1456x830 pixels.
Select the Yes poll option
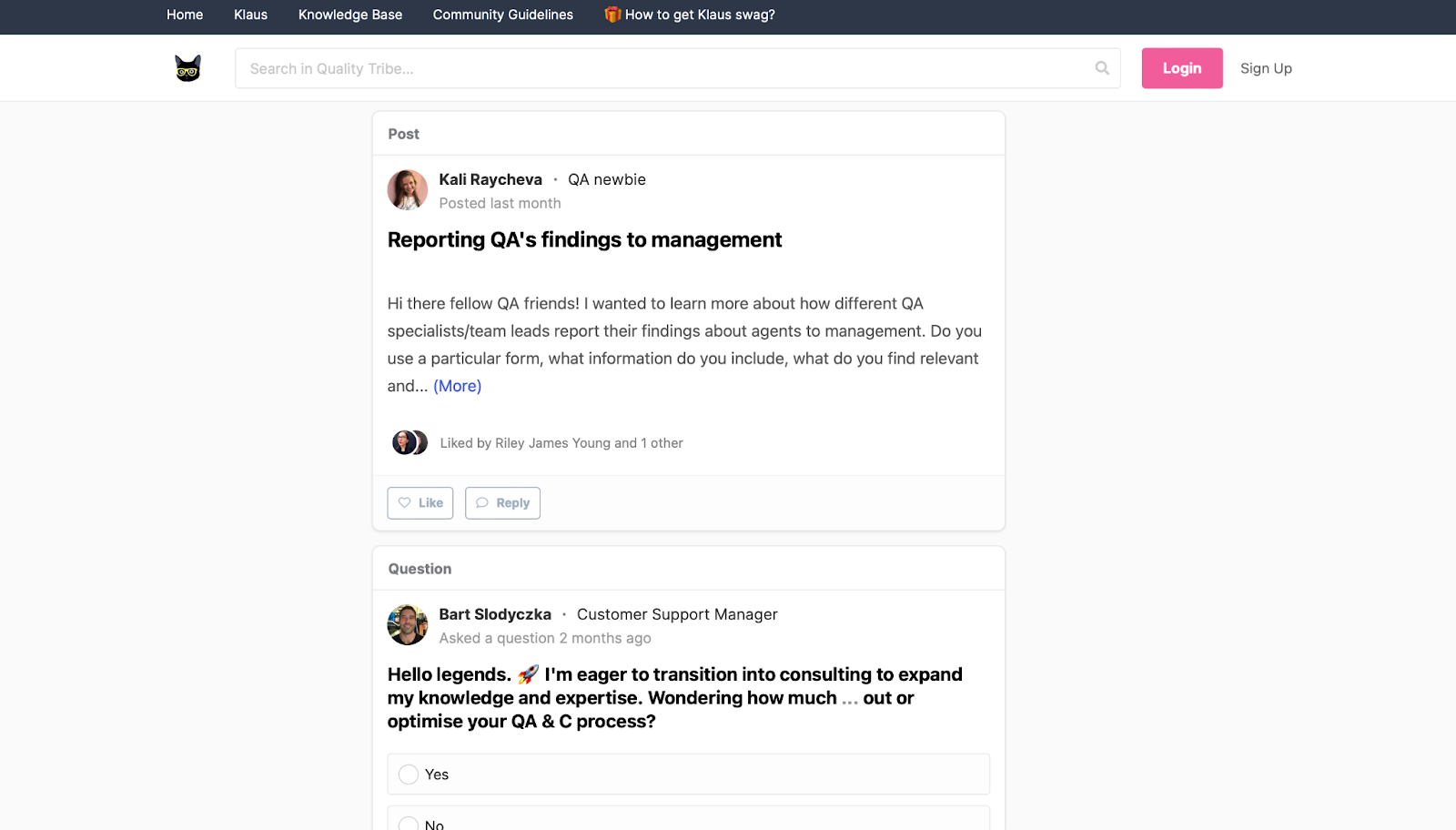pyautogui.click(x=689, y=774)
